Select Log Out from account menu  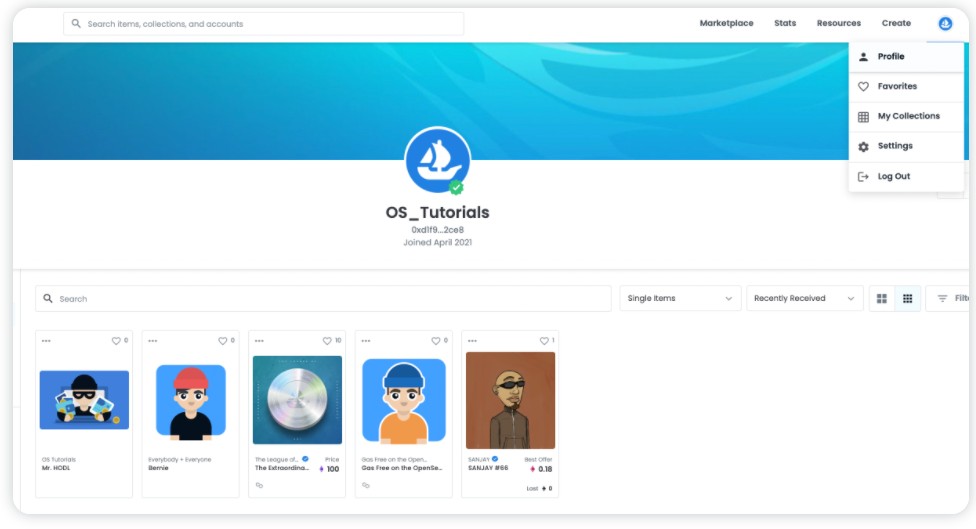[x=906, y=177]
